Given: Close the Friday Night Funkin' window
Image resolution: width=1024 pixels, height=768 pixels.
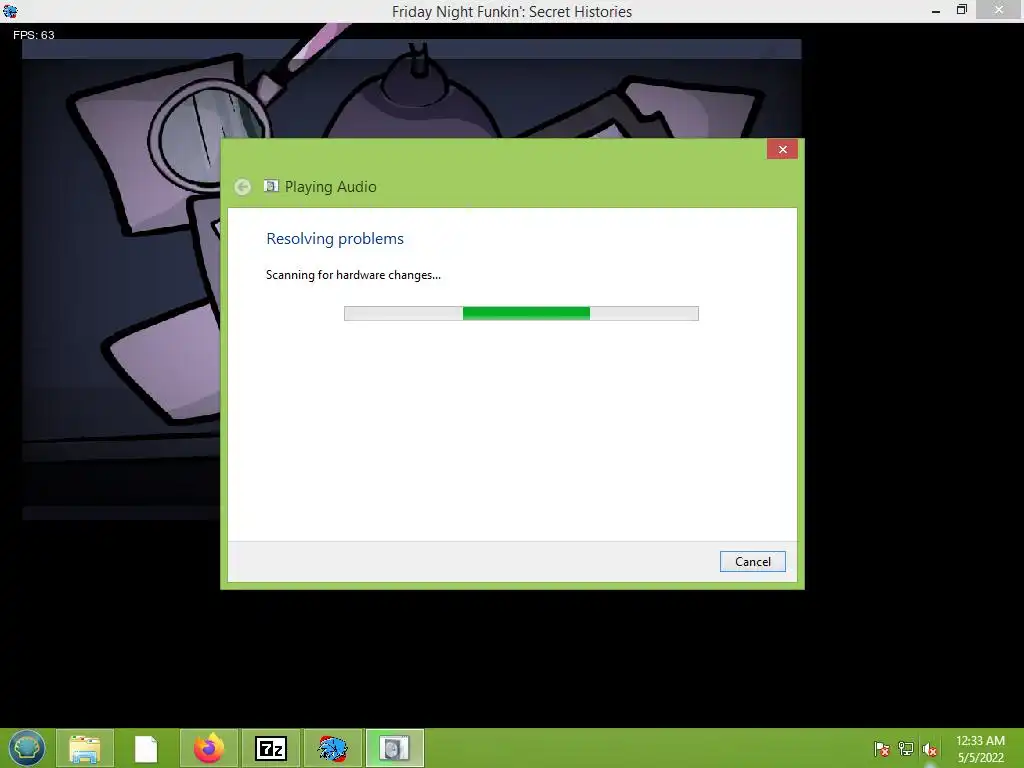Looking at the screenshot, I should pyautogui.click(x=999, y=10).
